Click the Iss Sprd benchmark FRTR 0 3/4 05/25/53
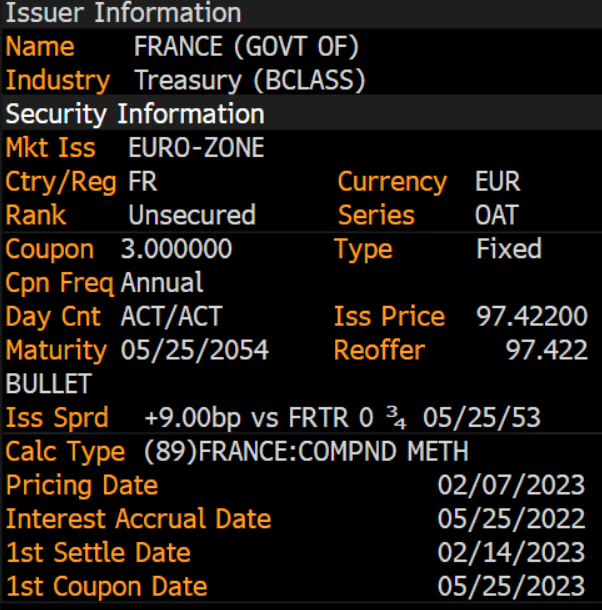The width and height of the screenshot is (602, 610). tap(414, 417)
